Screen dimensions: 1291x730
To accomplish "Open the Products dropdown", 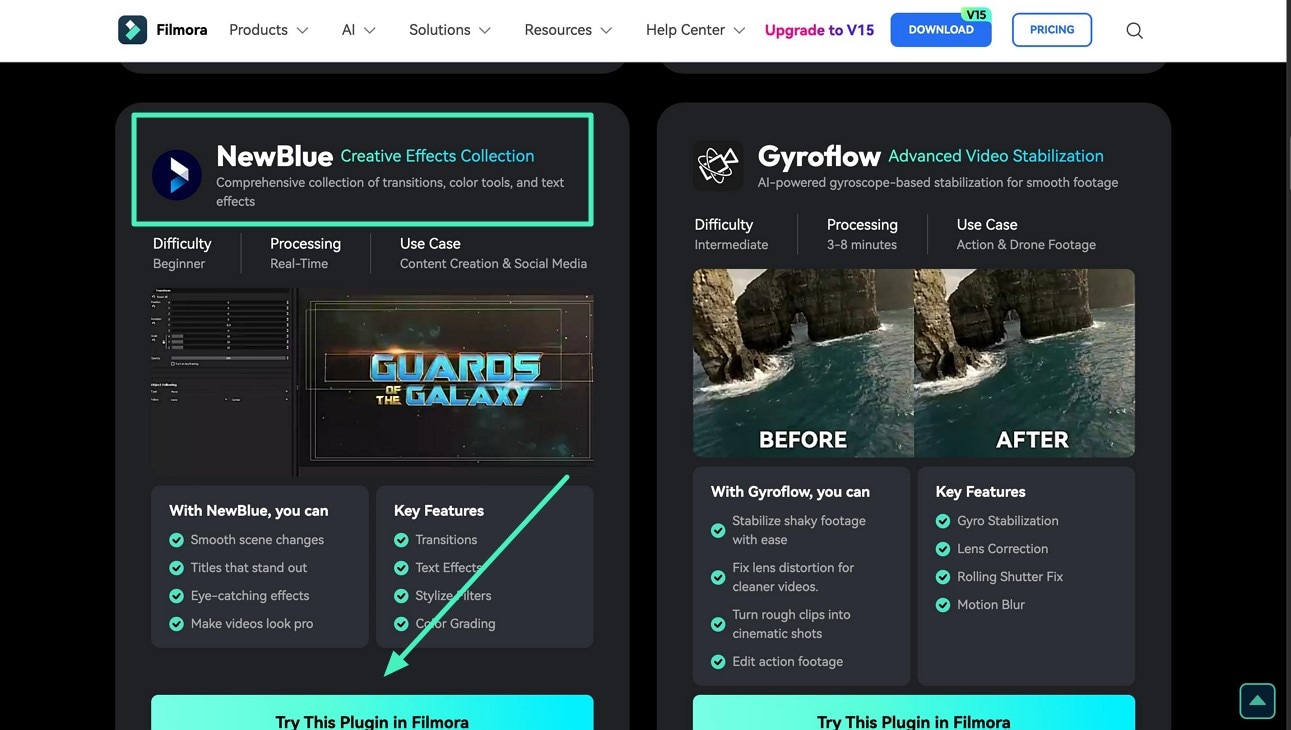I will pyautogui.click(x=267, y=30).
